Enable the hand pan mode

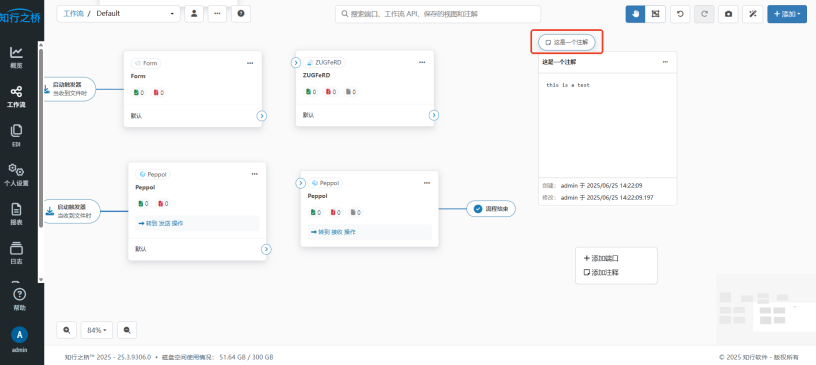635,14
